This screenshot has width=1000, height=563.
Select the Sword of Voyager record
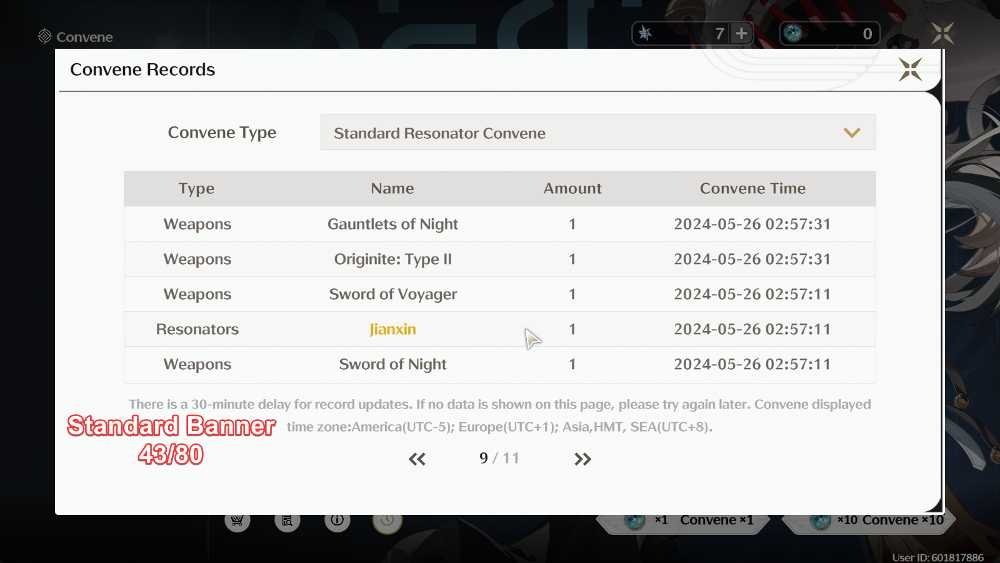[x=499, y=294]
